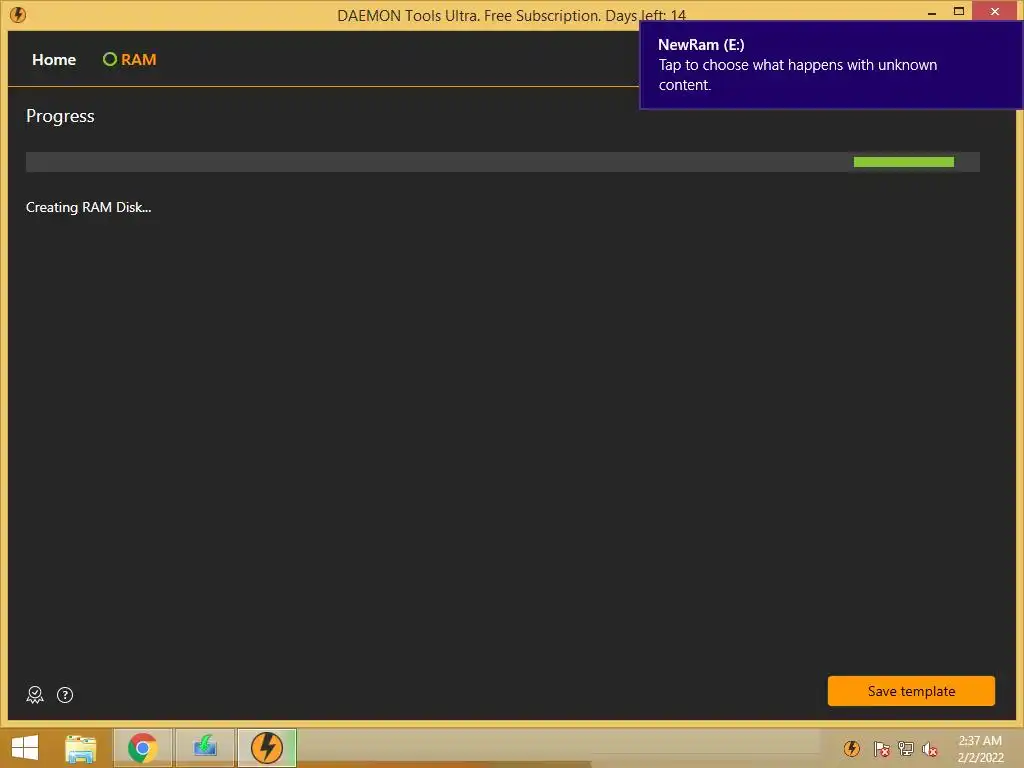
Task: Click the Save template button
Action: coord(911,691)
